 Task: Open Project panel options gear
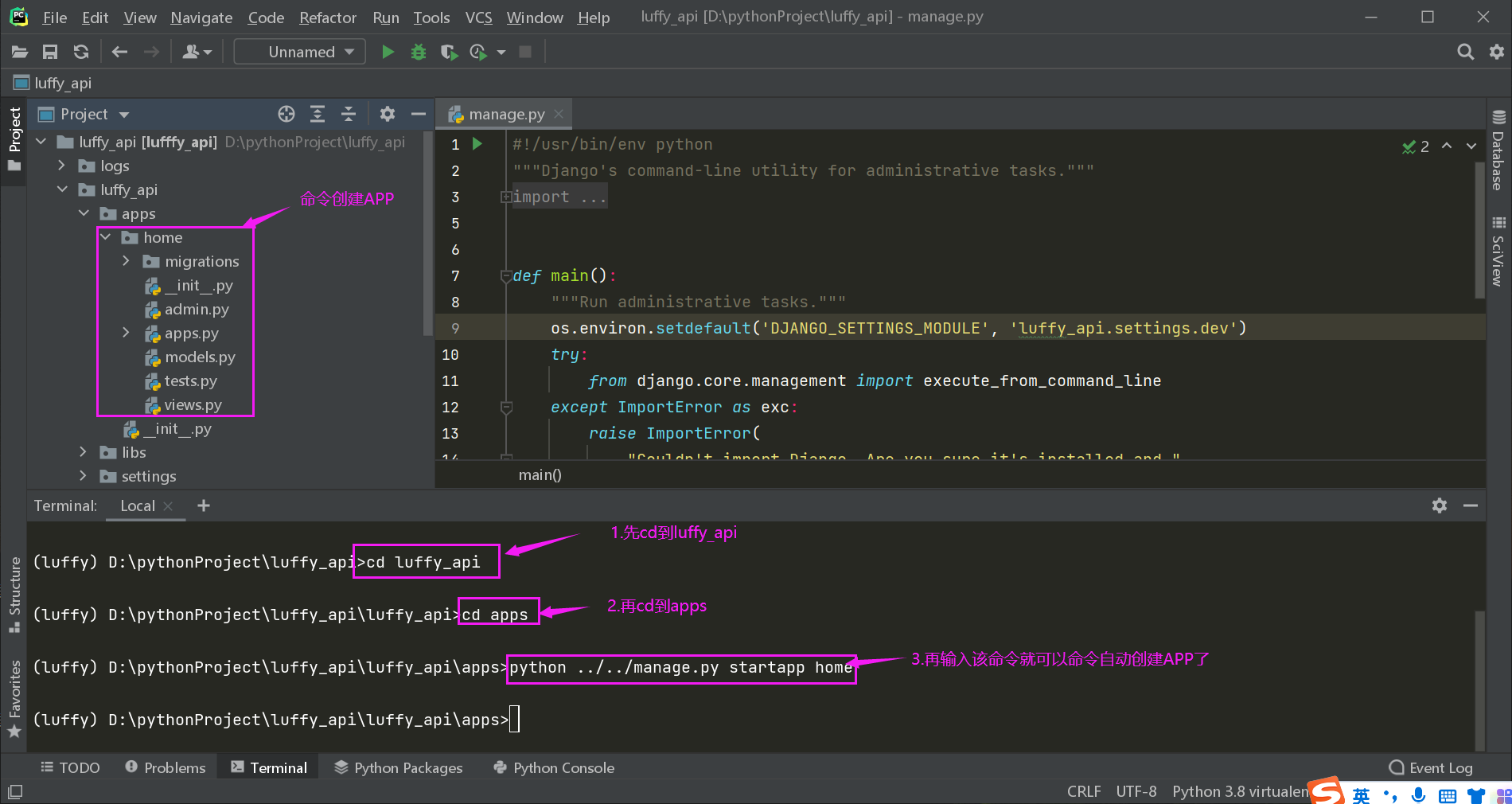point(388,114)
